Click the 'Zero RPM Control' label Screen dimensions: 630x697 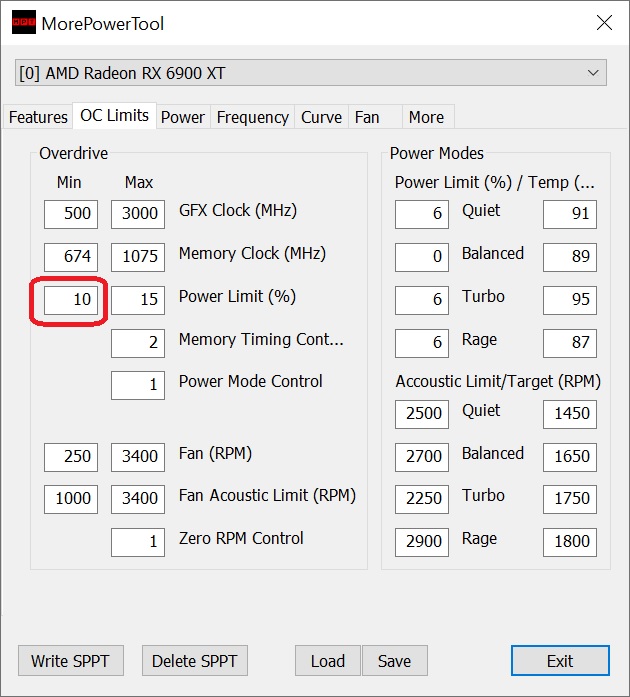[241, 538]
